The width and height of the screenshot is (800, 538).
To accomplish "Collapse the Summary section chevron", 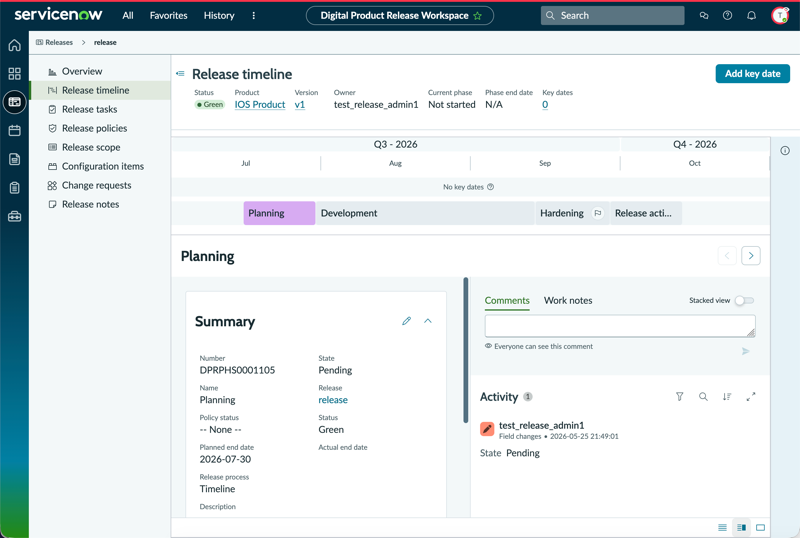I will [x=428, y=321].
